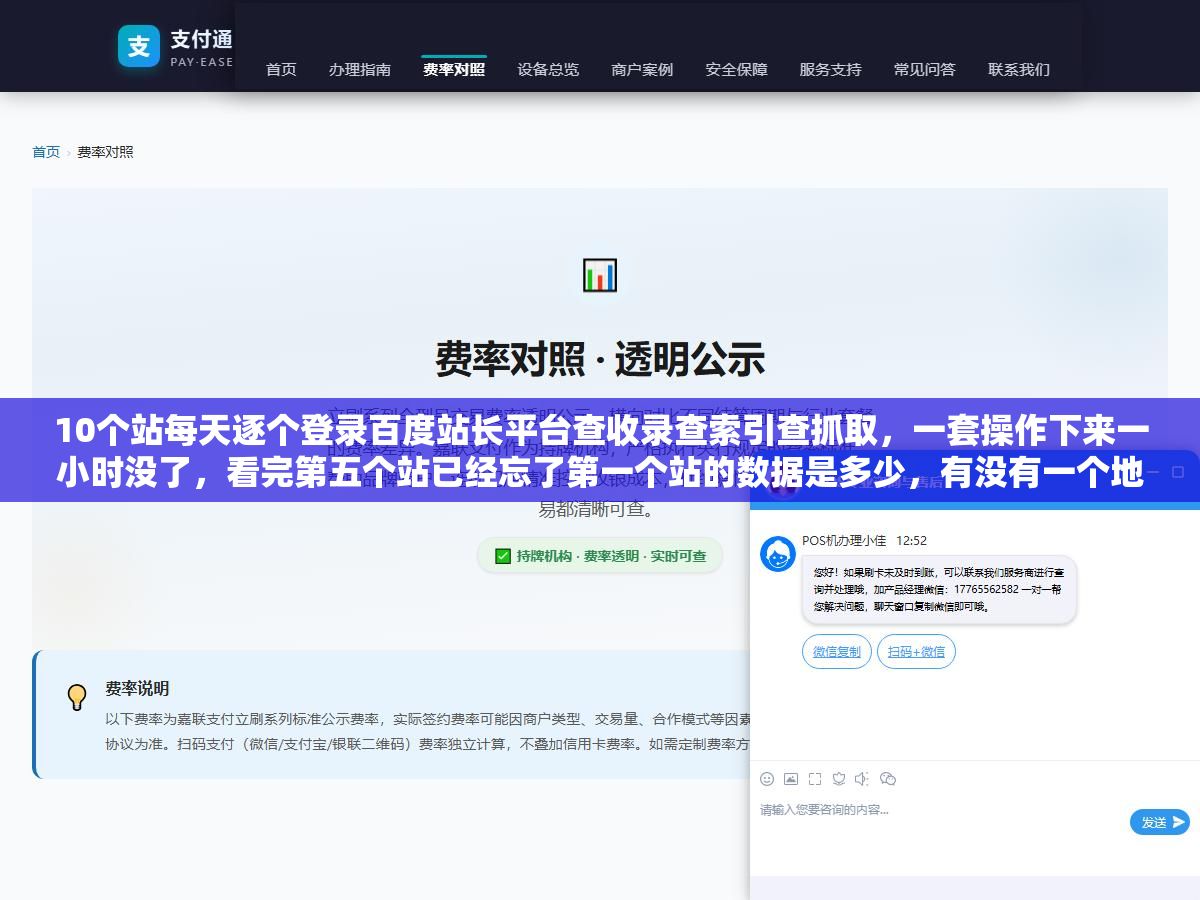The width and height of the screenshot is (1200, 900).
Task: Click the 发送 send button
Action: click(x=1160, y=822)
